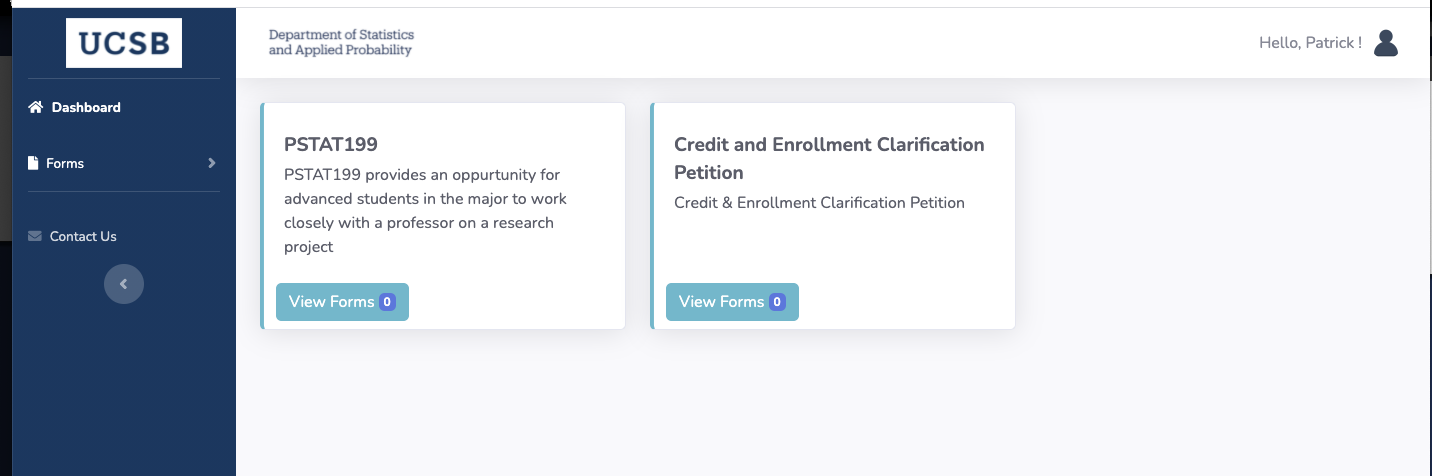The width and height of the screenshot is (1432, 476).
Task: Click Department of Statistics and Applied Probability logo
Action: 340,43
